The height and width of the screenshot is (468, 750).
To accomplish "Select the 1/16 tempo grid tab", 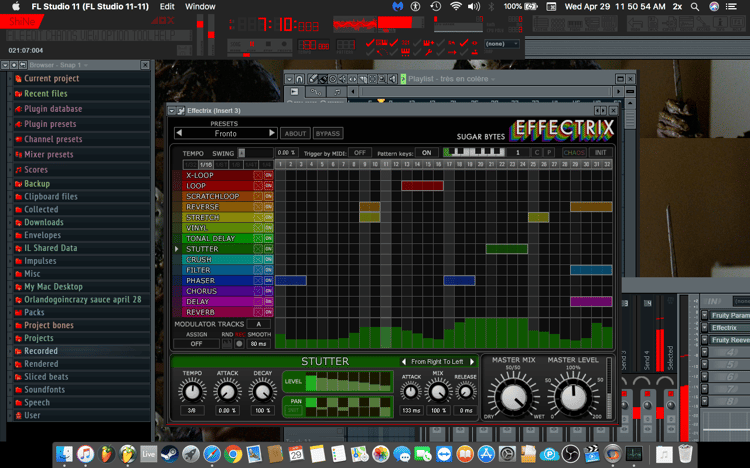I will tap(206, 165).
